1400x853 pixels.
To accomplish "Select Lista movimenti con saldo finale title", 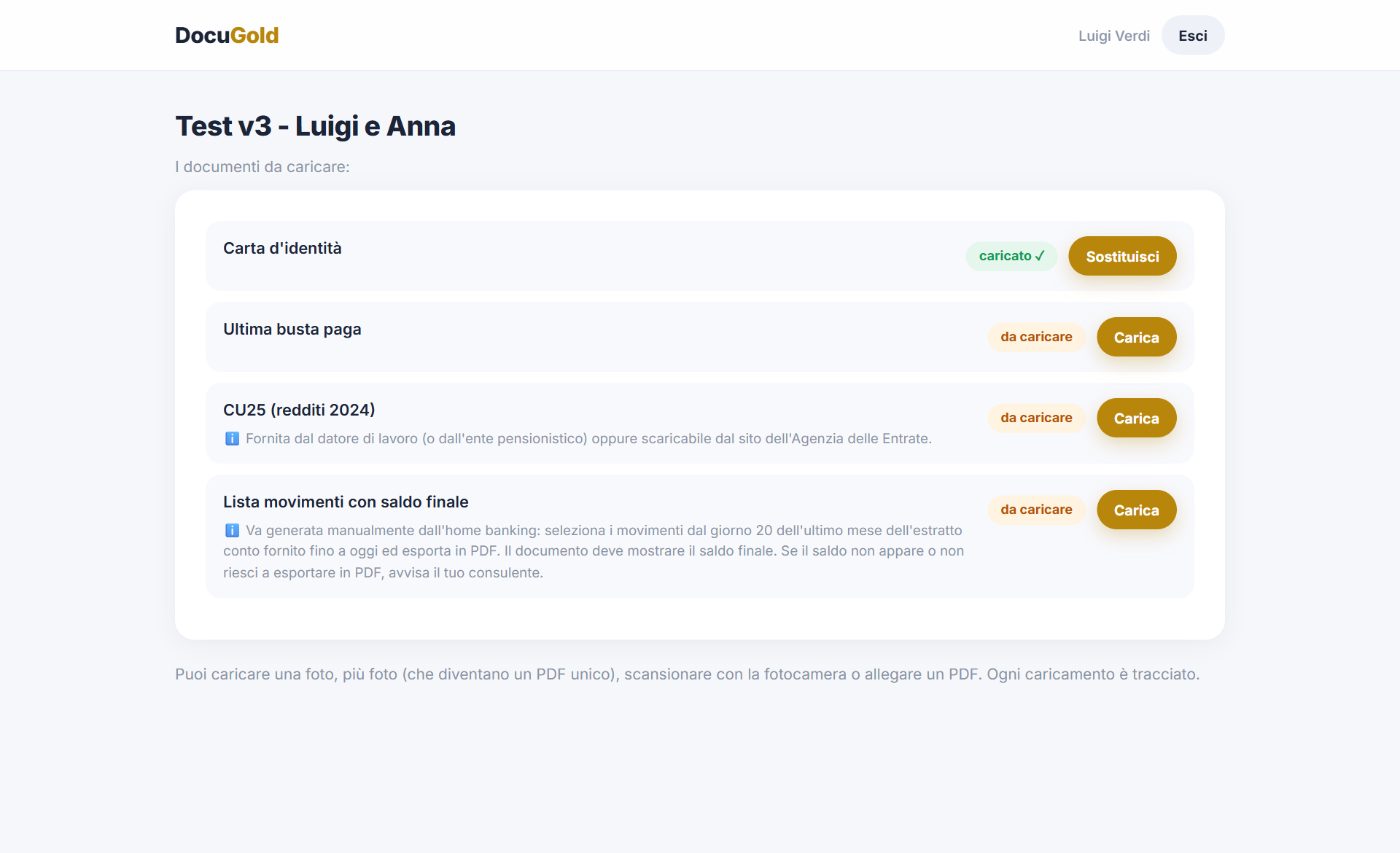I will (346, 502).
